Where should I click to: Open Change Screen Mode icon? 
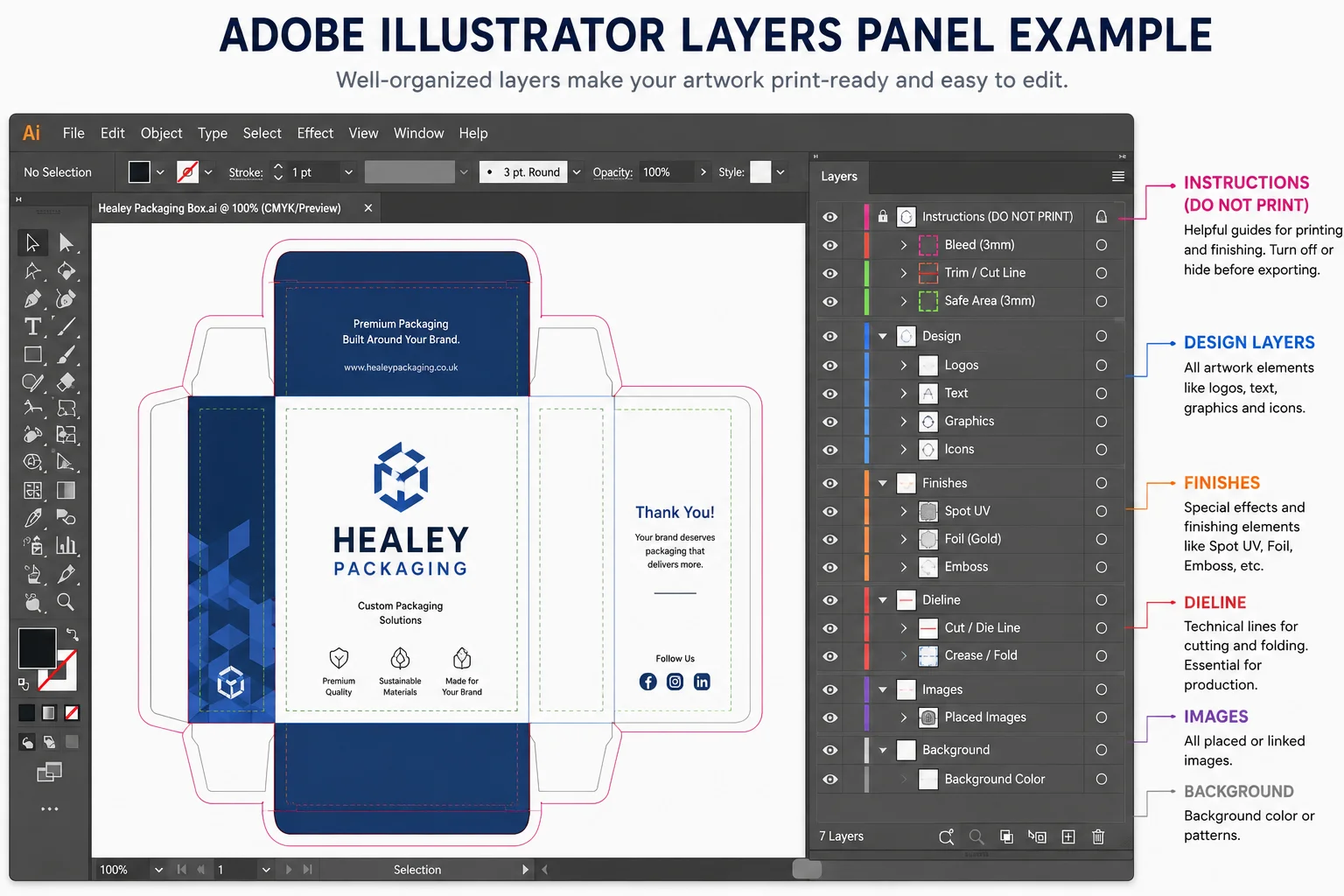[49, 772]
